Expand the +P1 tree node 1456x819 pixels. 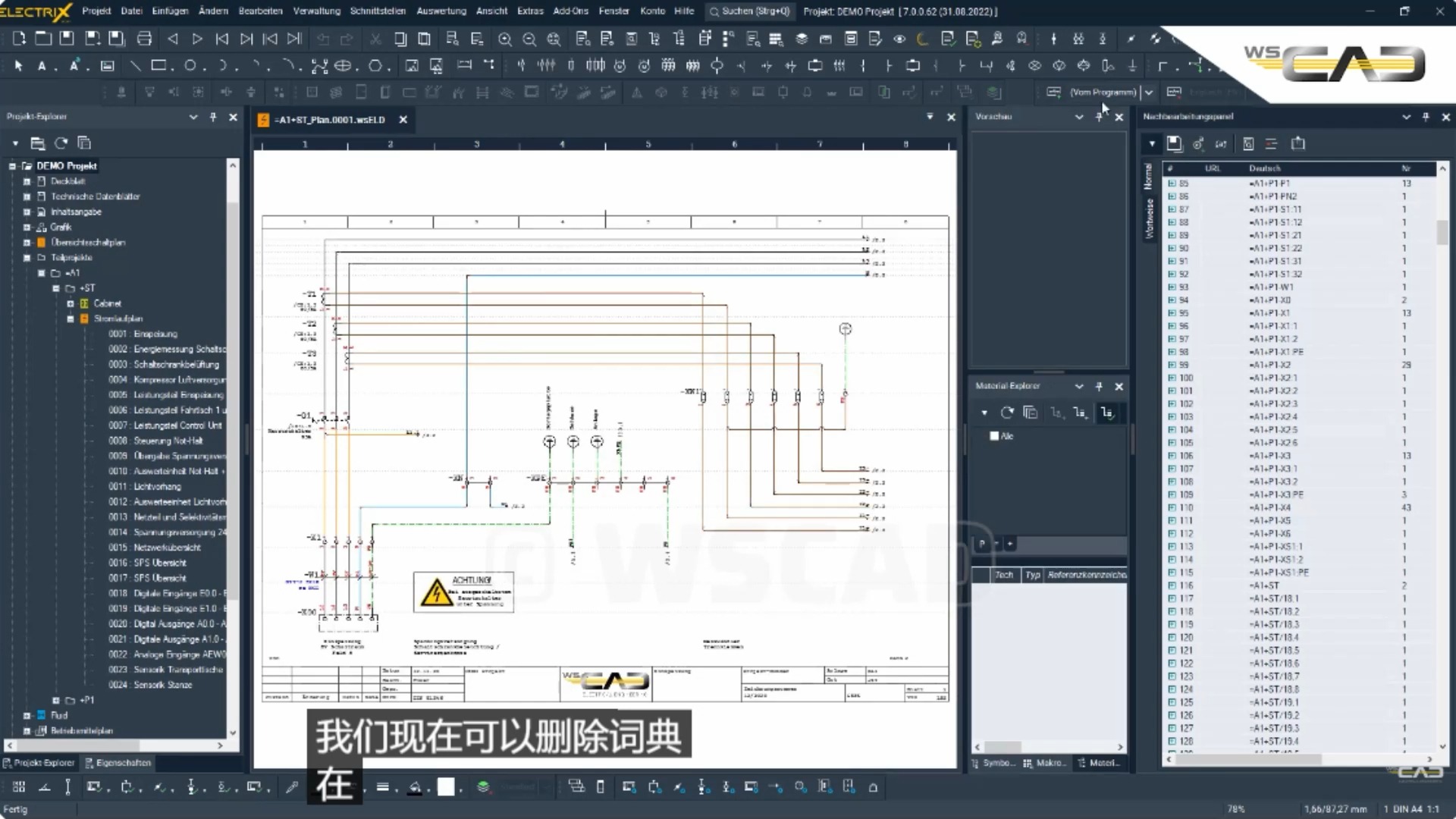coord(56,700)
